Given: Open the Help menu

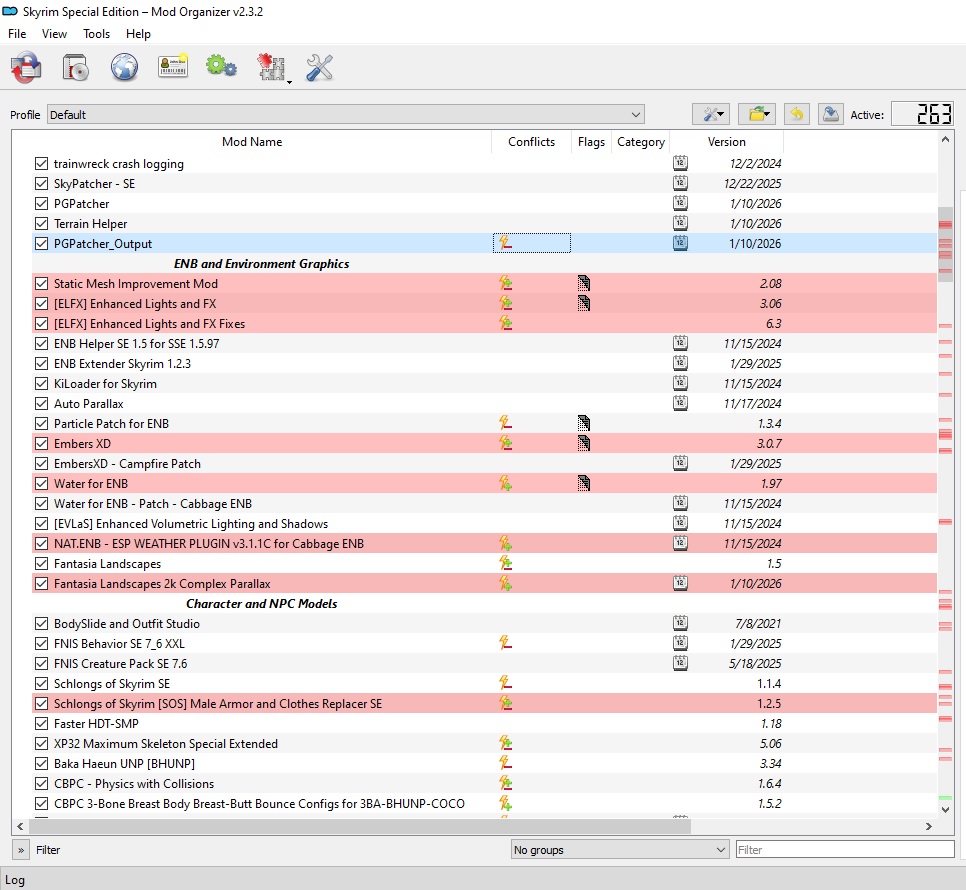Looking at the screenshot, I should coord(138,34).
